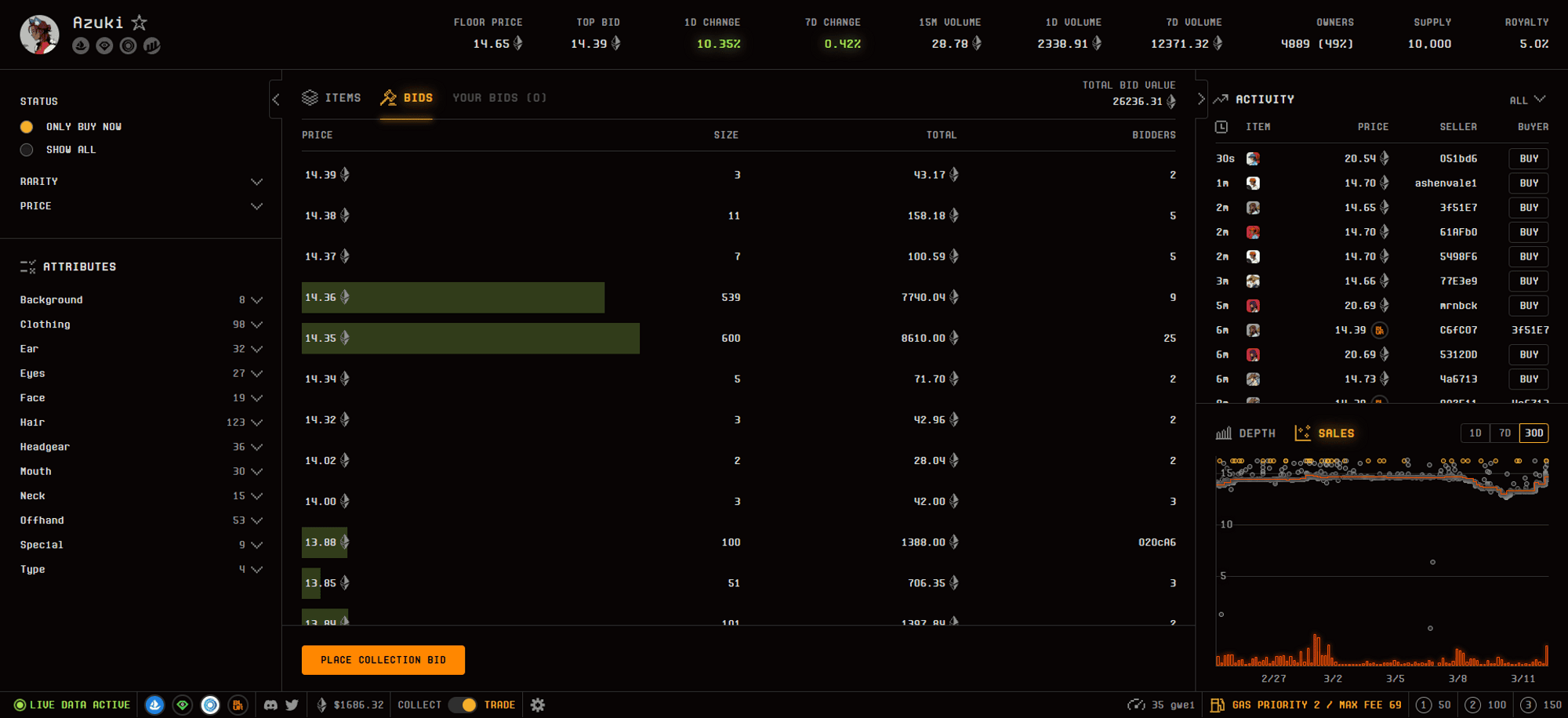Switch to the Items tab
Screen dimensions: 1568x718
(x=332, y=98)
